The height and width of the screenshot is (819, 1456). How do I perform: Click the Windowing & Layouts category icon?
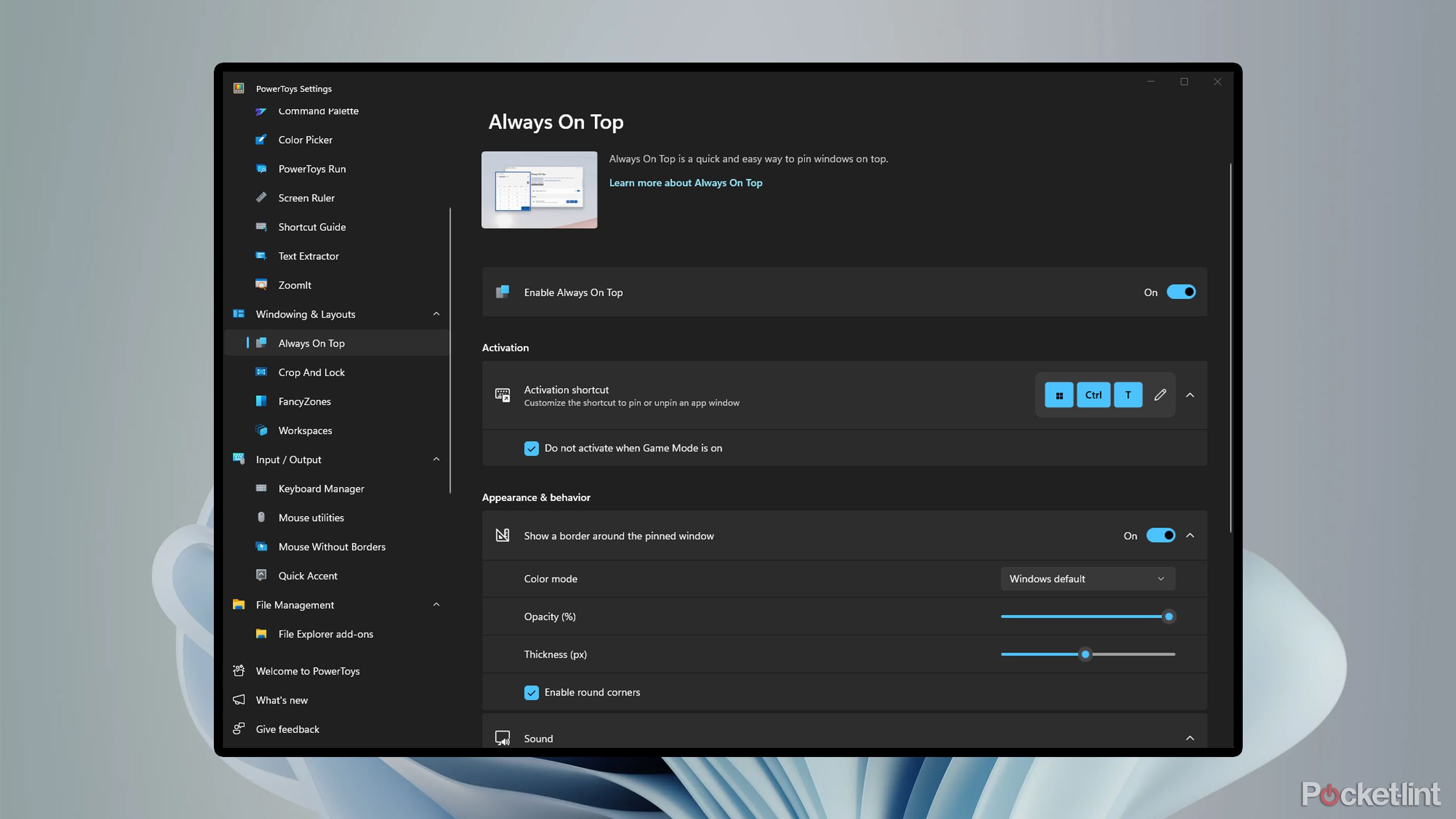239,313
